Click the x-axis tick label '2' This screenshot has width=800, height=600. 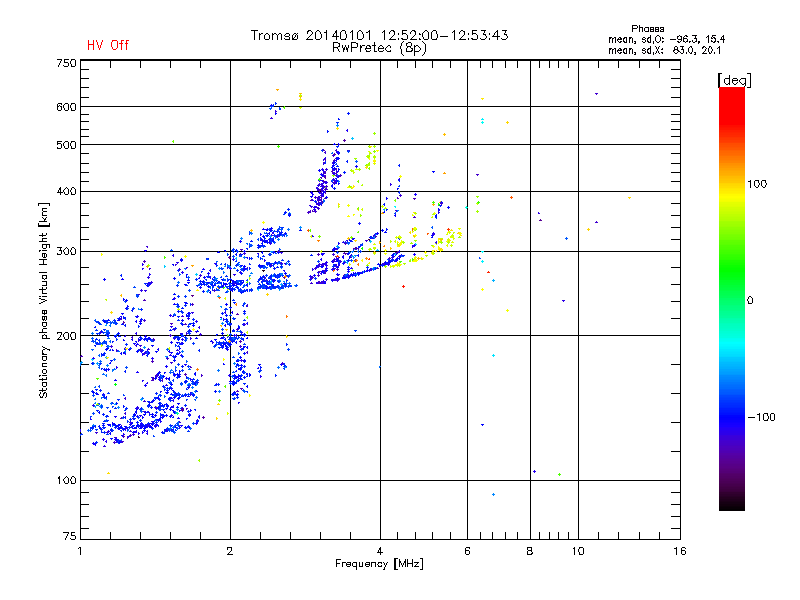click(x=230, y=551)
